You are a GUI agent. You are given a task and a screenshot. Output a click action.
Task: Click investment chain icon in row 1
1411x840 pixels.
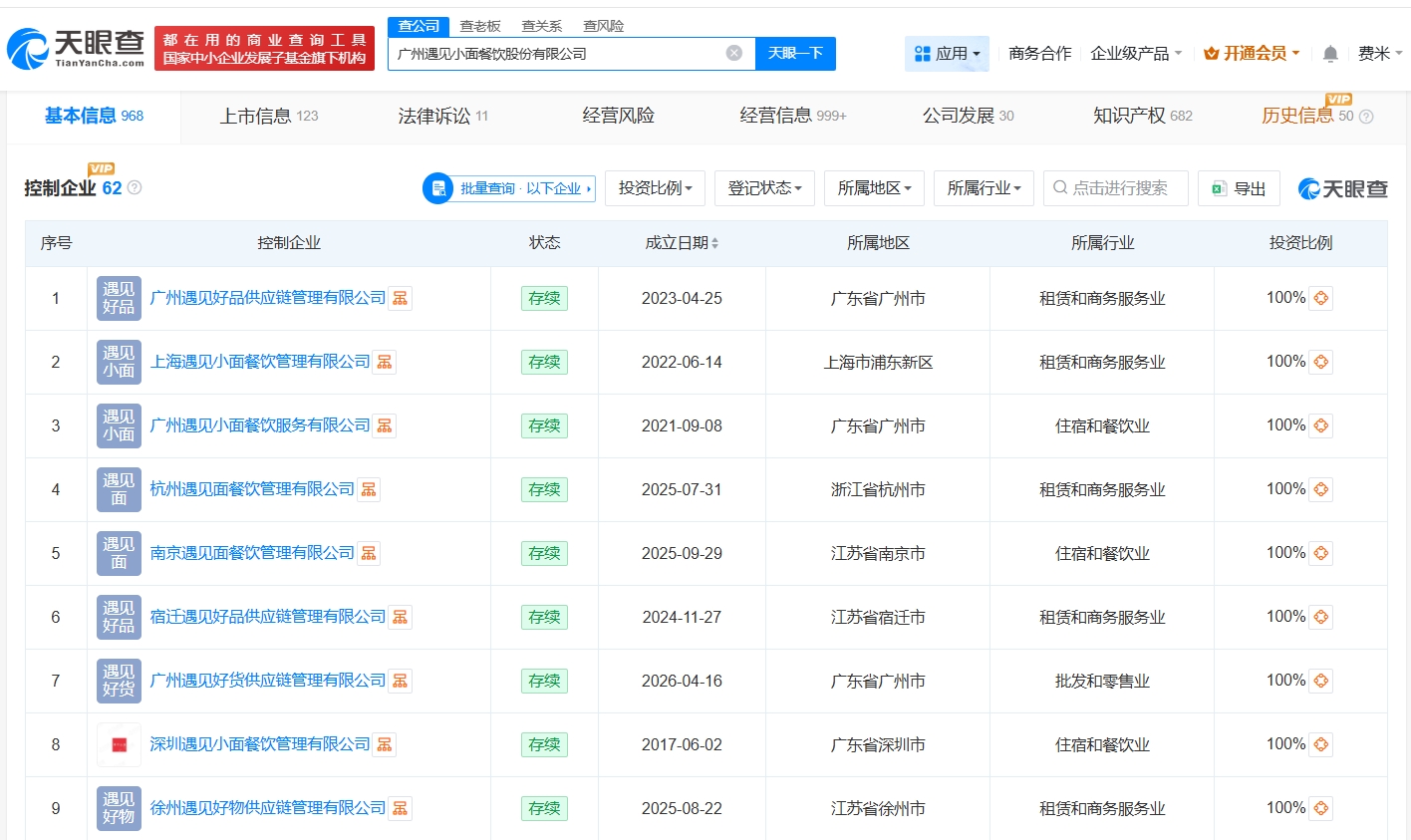tap(1321, 298)
